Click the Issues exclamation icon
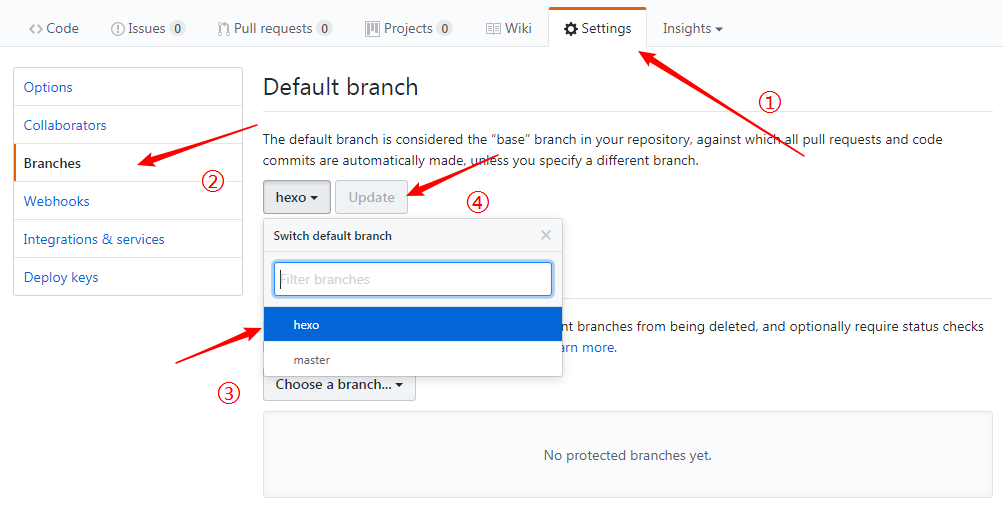 click(117, 29)
